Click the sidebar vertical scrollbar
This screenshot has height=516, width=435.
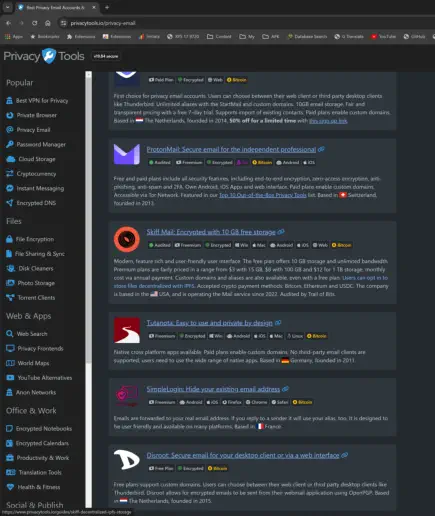pyautogui.click(x=88, y=289)
